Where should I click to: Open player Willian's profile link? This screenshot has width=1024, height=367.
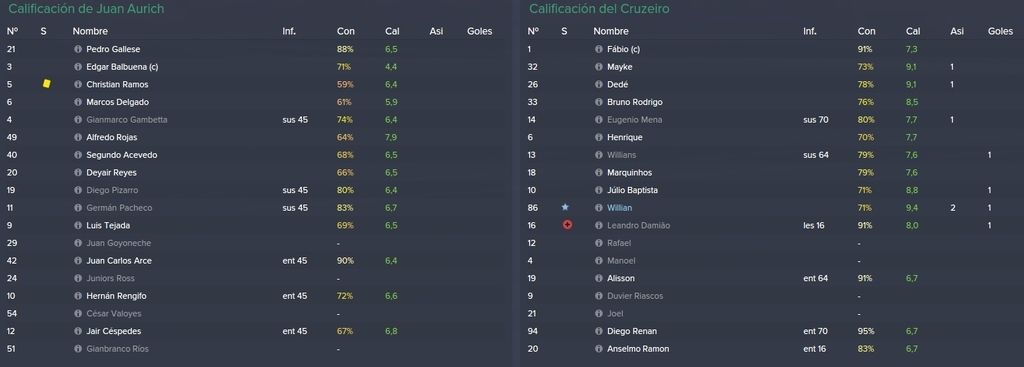619,208
